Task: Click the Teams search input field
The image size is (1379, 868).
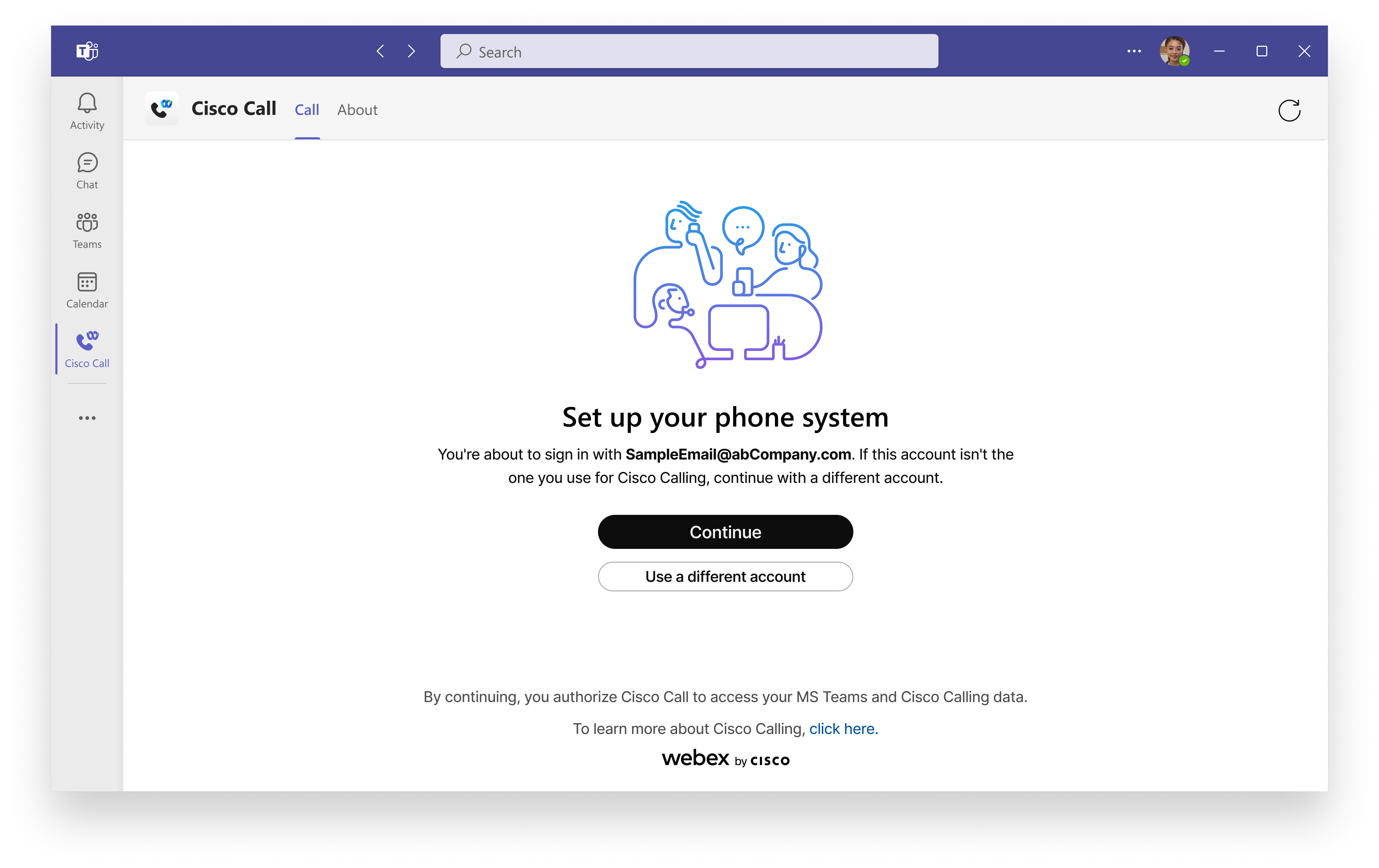Action: tap(689, 51)
